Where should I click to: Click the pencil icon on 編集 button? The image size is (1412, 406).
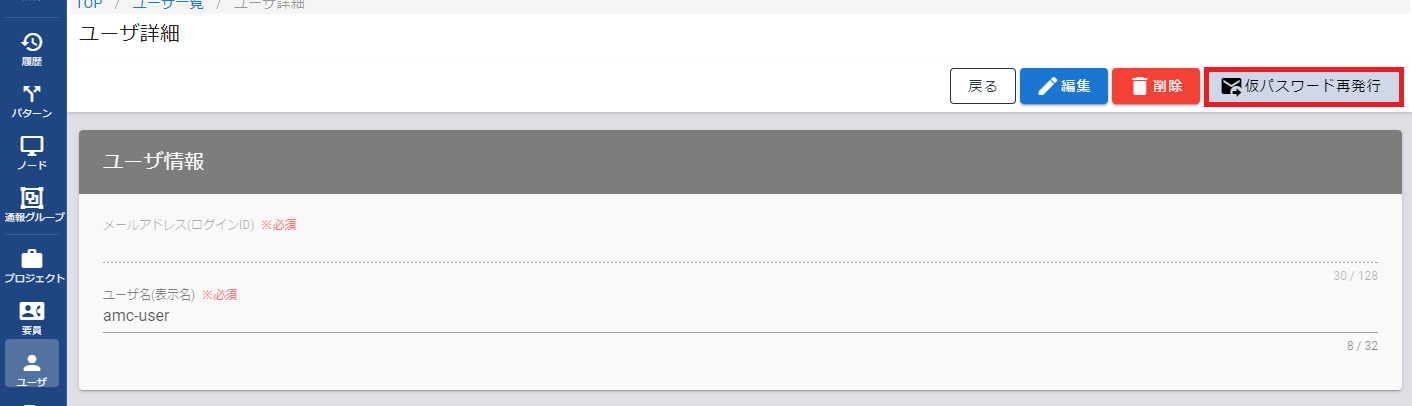(x=1047, y=86)
